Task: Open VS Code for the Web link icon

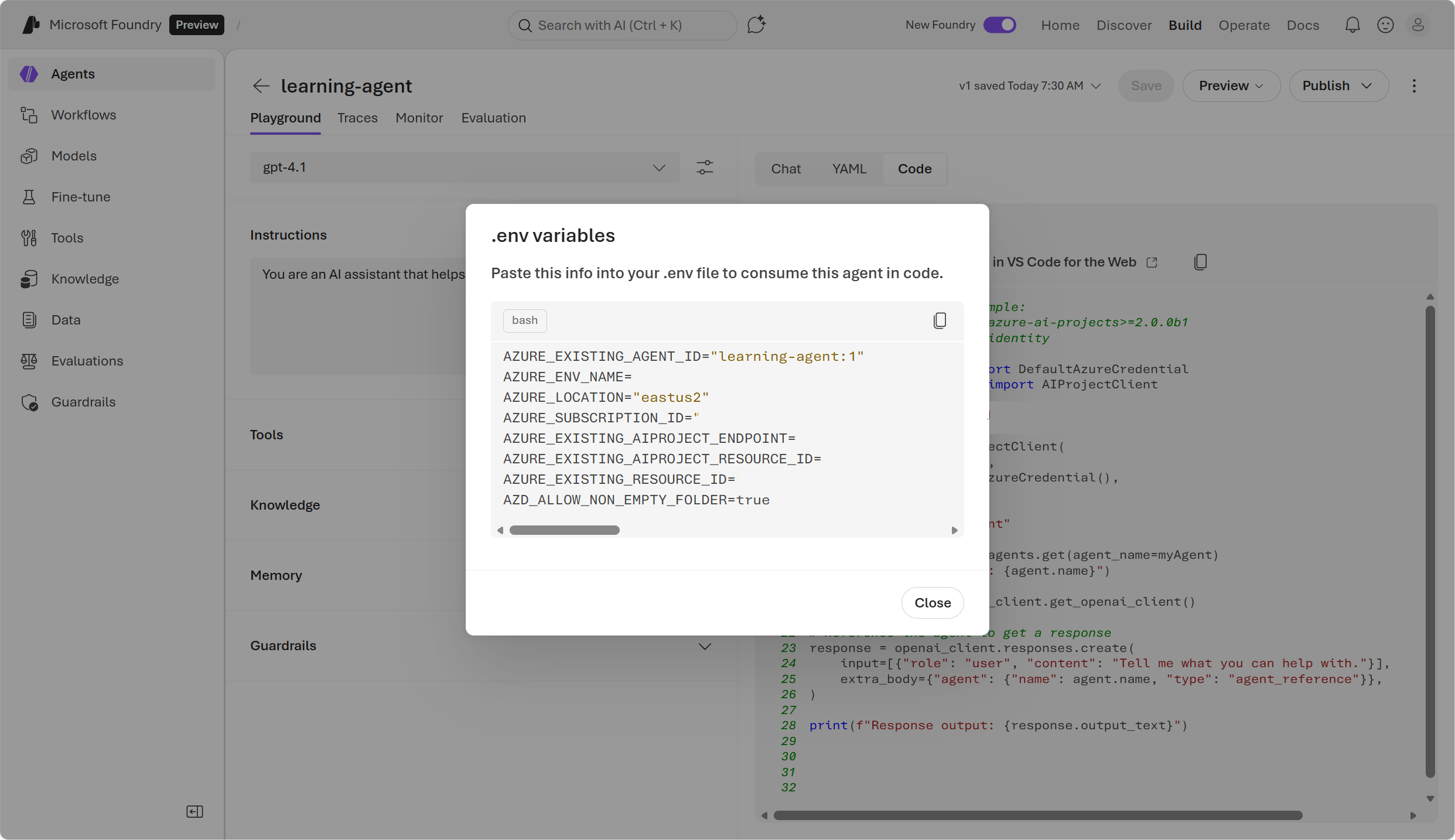Action: pos(1152,262)
